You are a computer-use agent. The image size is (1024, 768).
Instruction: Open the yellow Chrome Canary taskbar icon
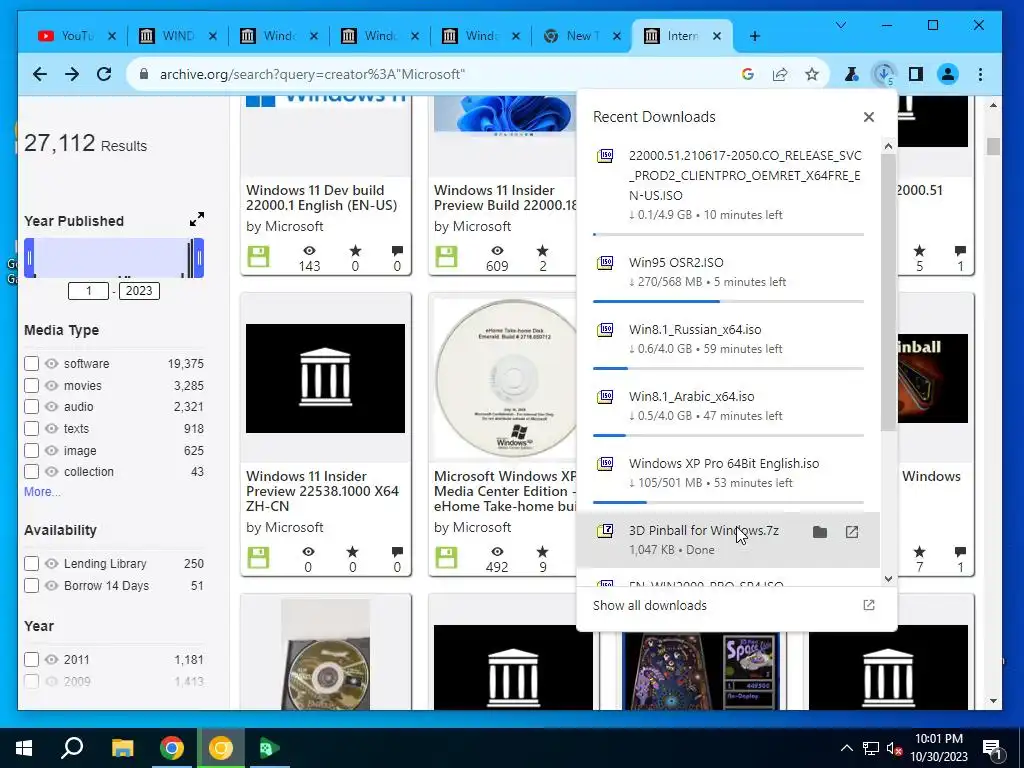221,748
